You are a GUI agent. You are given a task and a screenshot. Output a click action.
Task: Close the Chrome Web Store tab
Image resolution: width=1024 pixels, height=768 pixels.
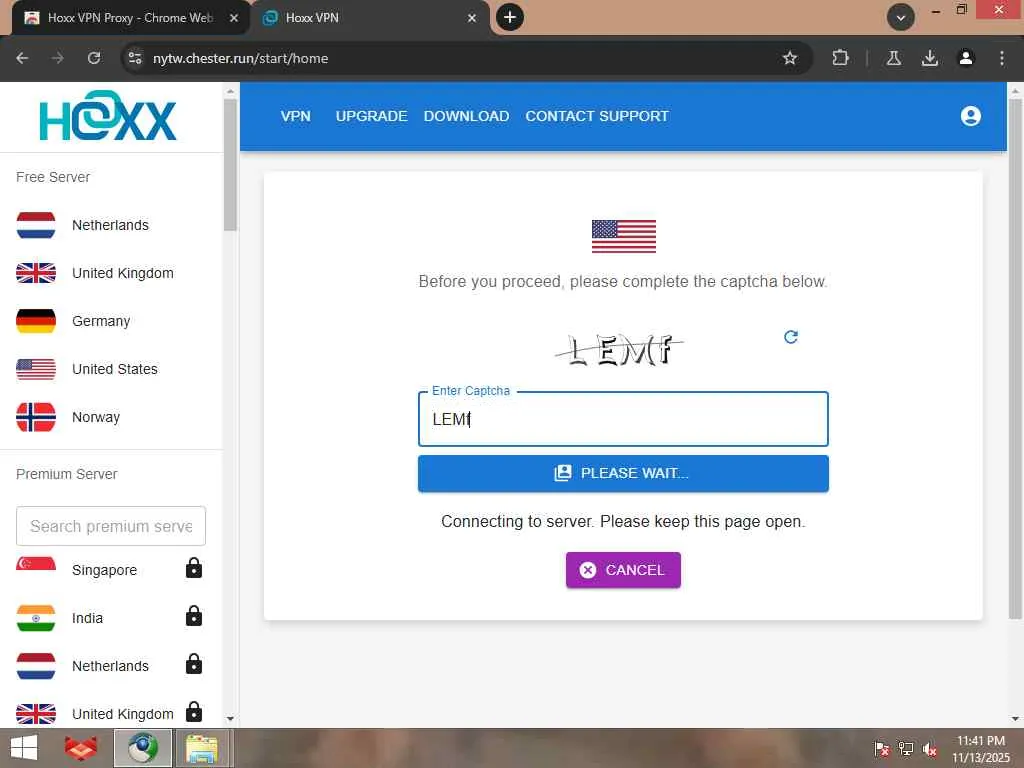pos(234,18)
